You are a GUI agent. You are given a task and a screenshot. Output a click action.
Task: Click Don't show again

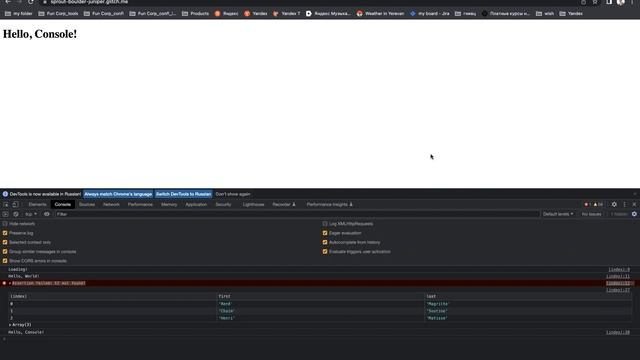pos(233,194)
